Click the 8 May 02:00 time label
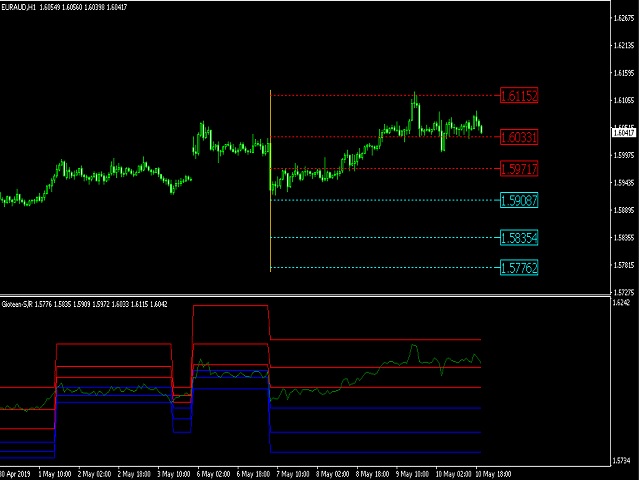 click(333, 474)
